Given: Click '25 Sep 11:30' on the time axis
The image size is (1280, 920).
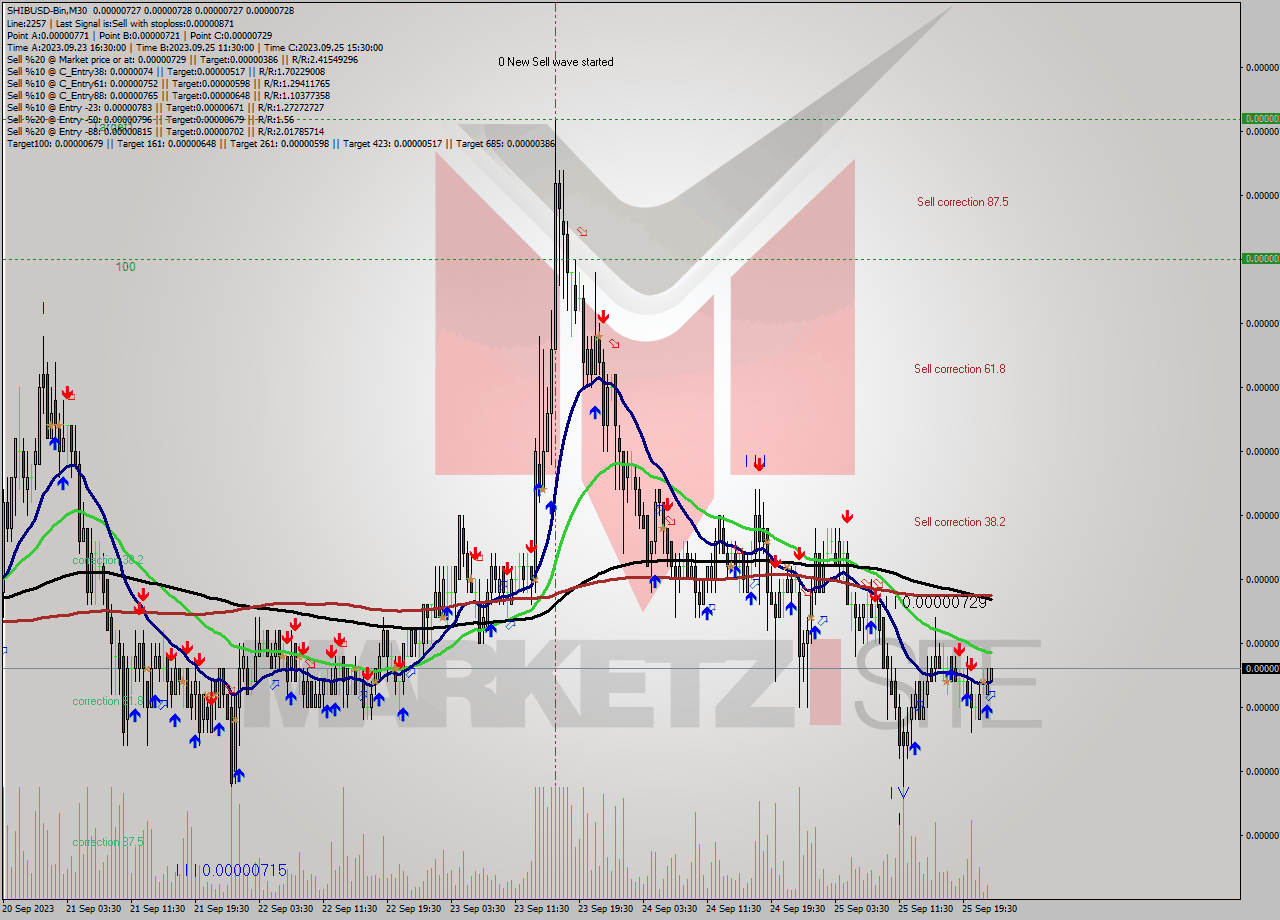Looking at the screenshot, I should [x=926, y=909].
